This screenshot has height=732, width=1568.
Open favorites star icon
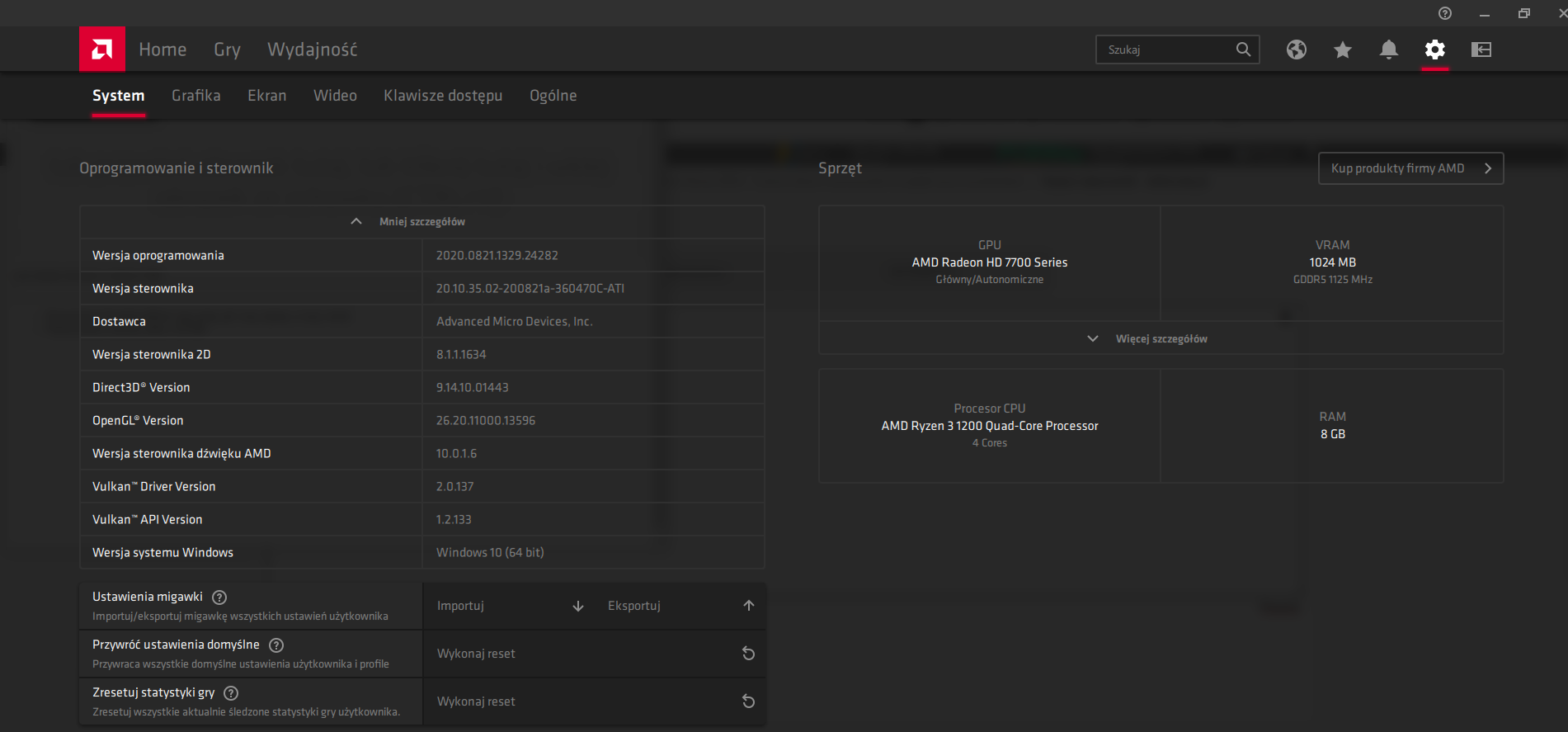1343,50
